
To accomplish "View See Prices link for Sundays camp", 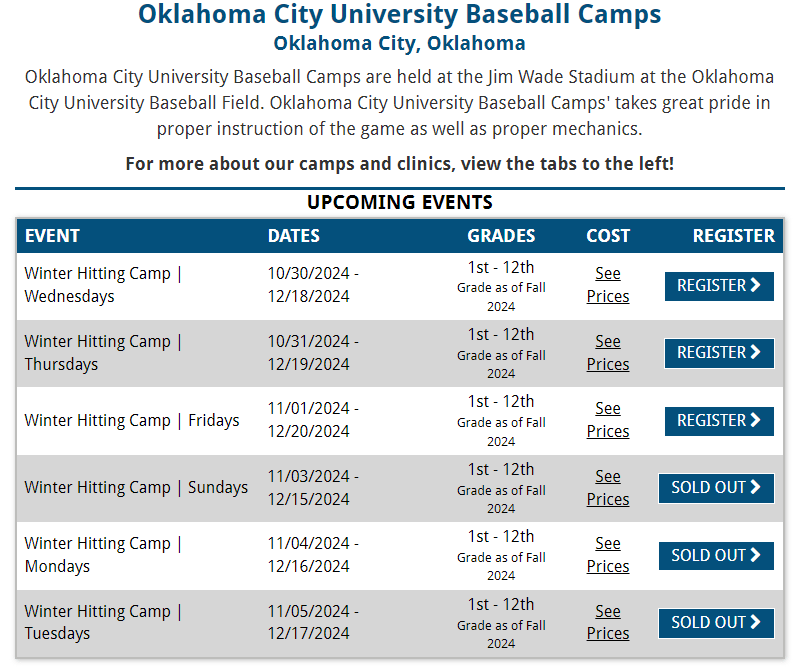I will [608, 488].
